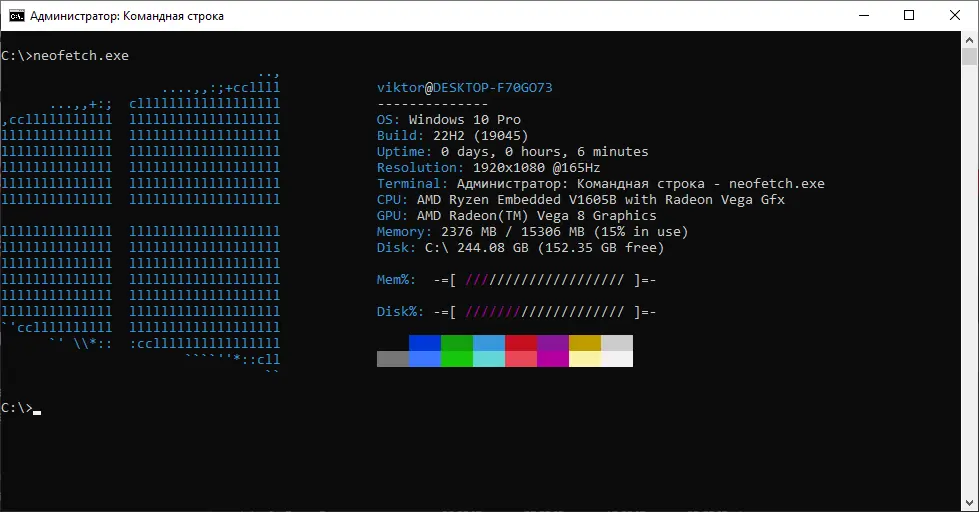
Task: Pick the bright magenta swatch in bottom row
Action: pos(553,359)
